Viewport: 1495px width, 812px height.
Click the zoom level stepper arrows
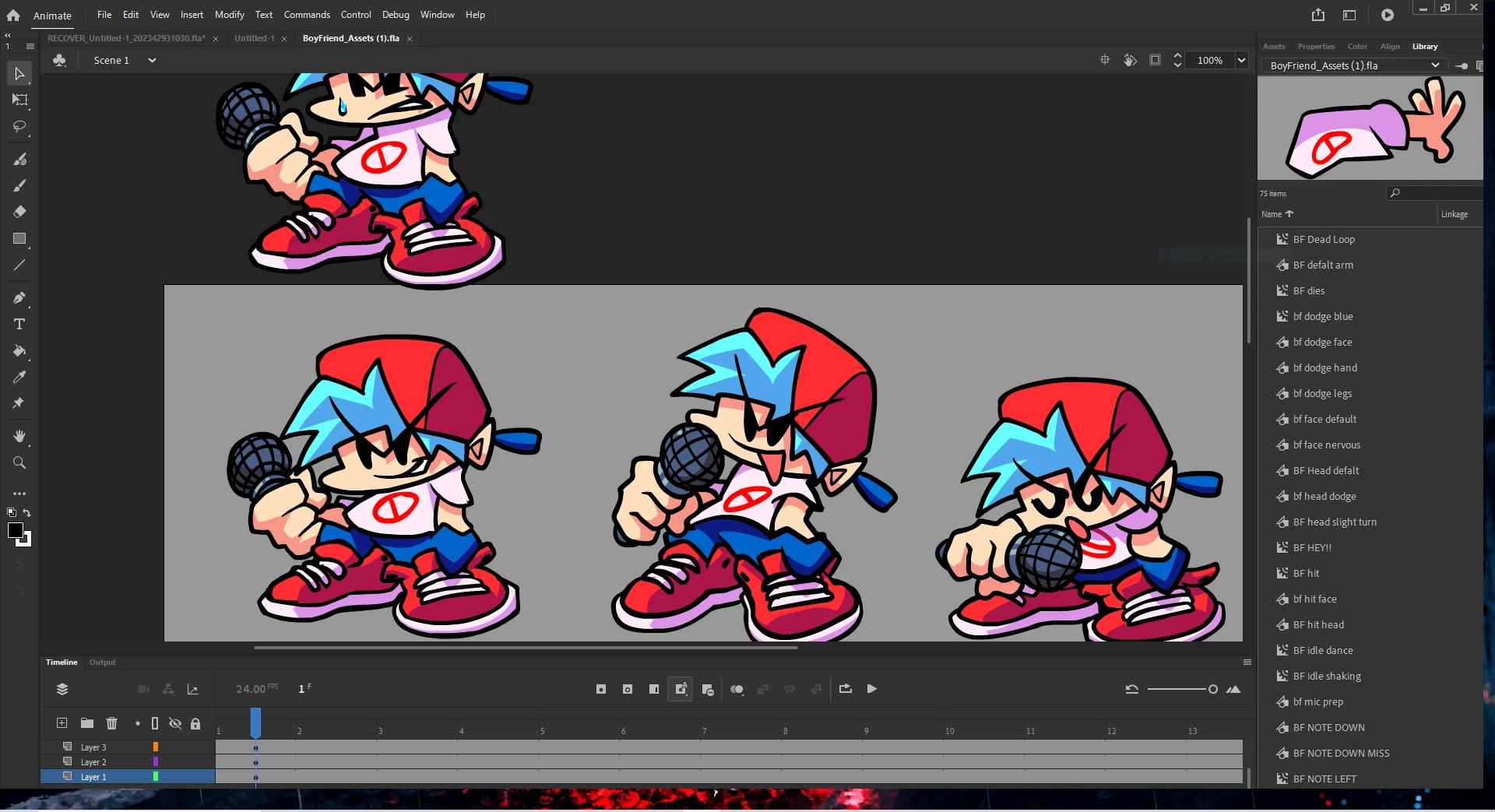(1177, 60)
